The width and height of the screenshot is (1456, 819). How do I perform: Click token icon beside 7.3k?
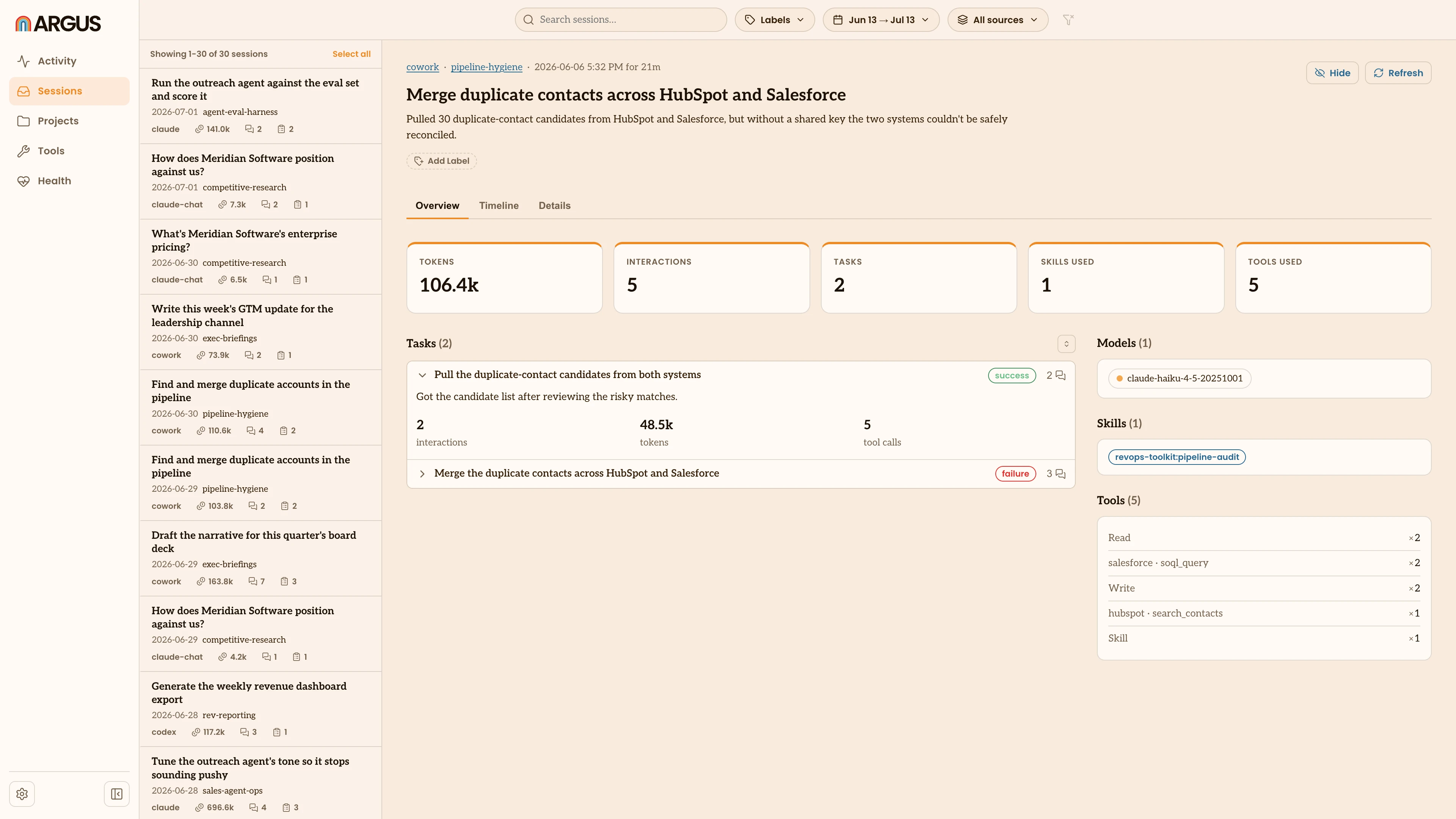(223, 205)
